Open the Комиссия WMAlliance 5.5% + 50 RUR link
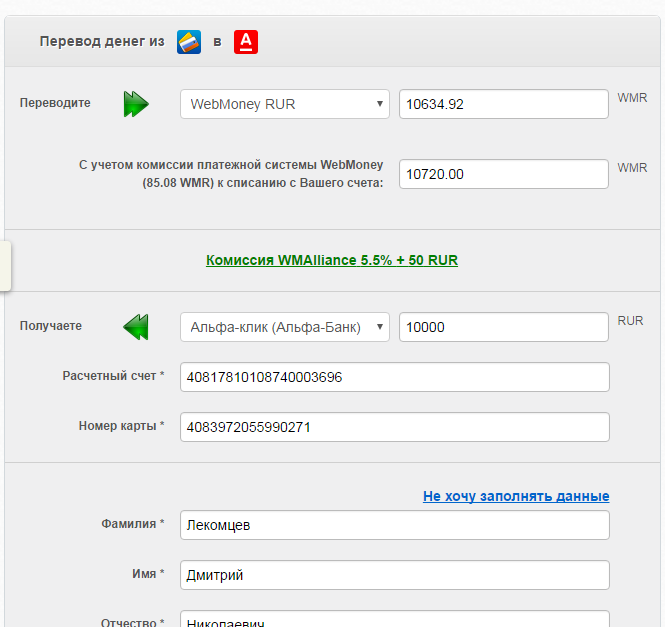 point(332,260)
